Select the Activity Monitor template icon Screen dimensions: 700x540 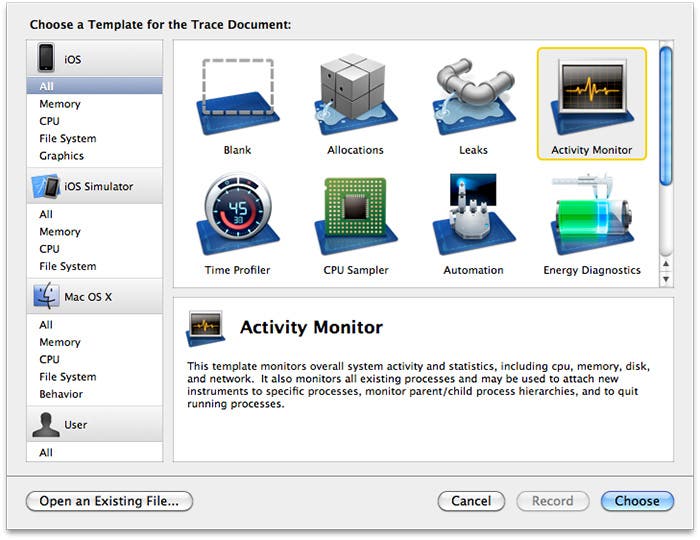(592, 97)
